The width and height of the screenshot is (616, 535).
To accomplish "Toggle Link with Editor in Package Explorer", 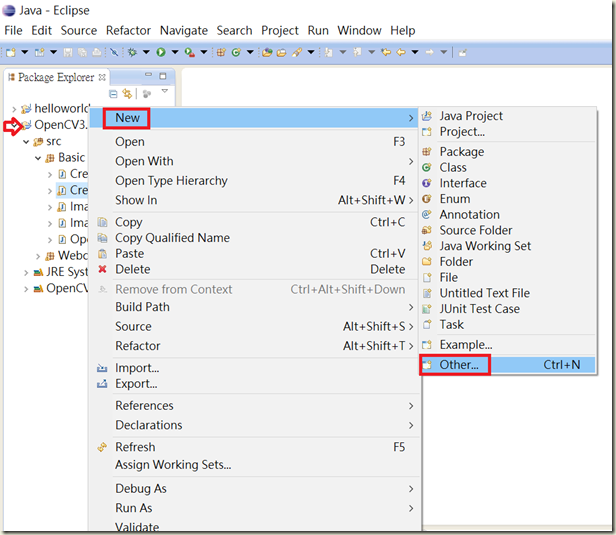I will coord(127,94).
